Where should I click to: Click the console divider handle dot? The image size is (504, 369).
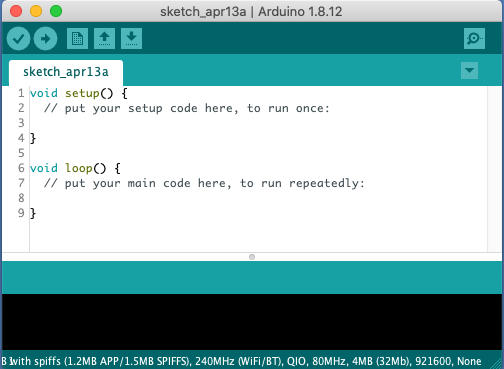click(252, 257)
